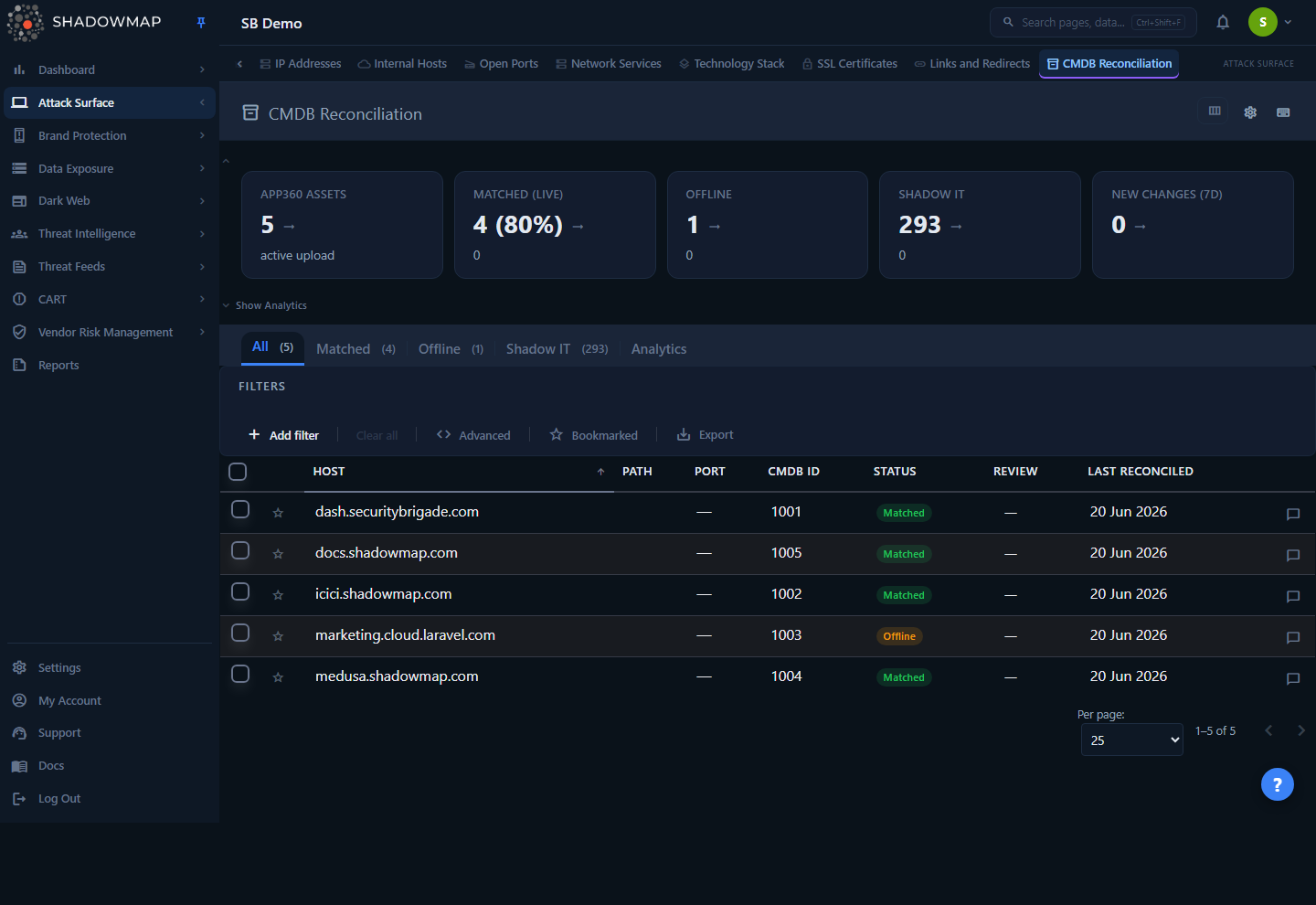Viewport: 1316px width, 905px height.
Task: Open the SSL Certificates tab
Action: (x=849, y=64)
